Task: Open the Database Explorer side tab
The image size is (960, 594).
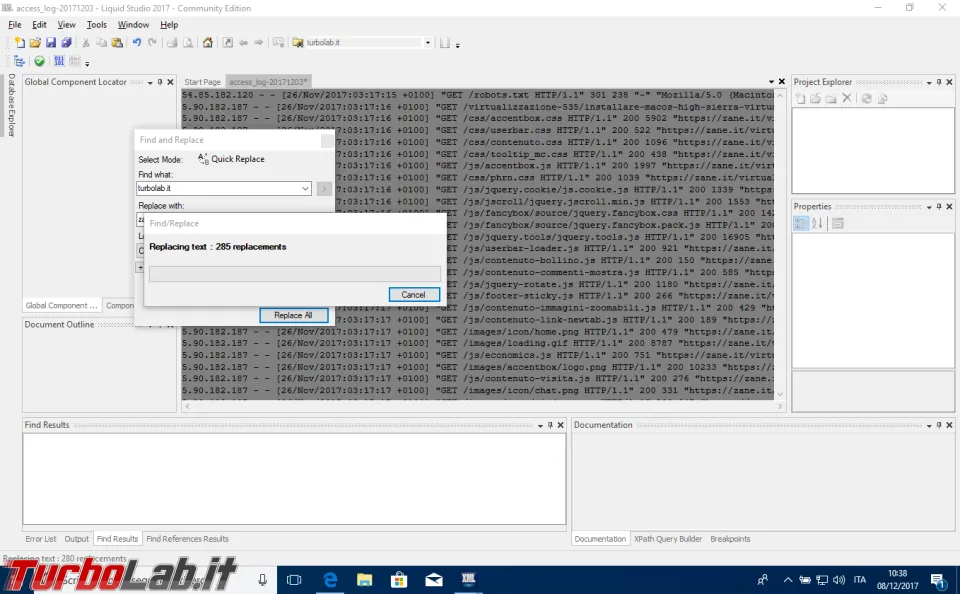Action: click(11, 105)
